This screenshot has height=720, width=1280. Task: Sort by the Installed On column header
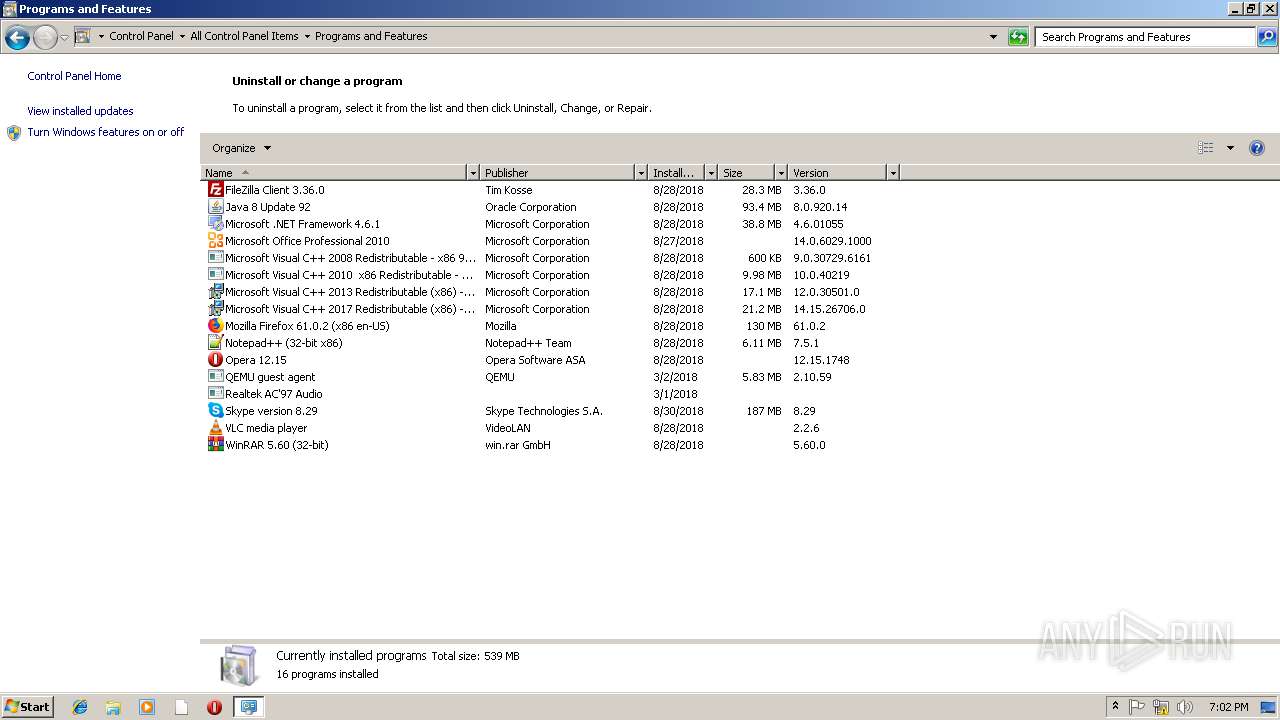677,173
